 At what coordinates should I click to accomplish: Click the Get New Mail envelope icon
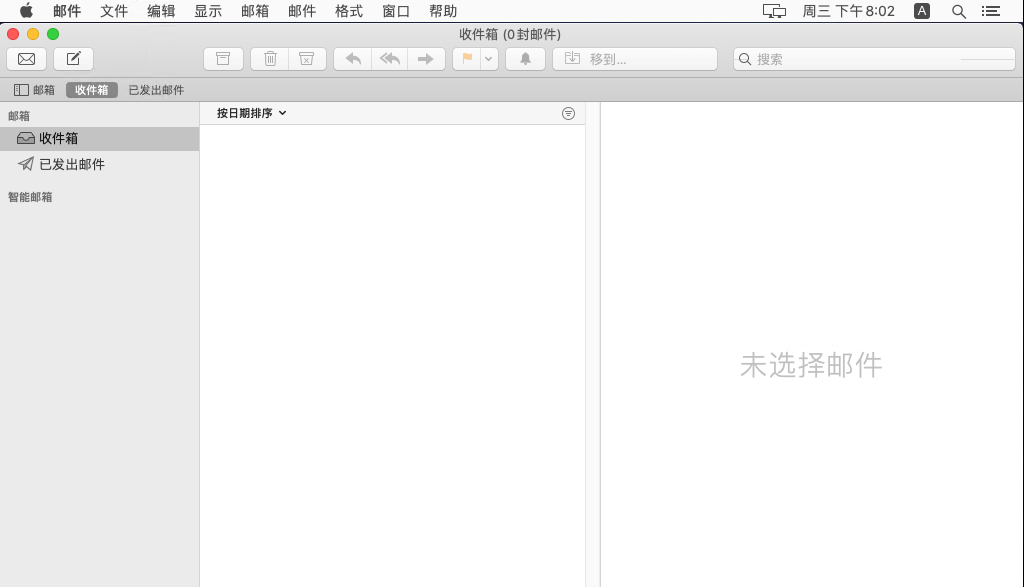coord(26,59)
